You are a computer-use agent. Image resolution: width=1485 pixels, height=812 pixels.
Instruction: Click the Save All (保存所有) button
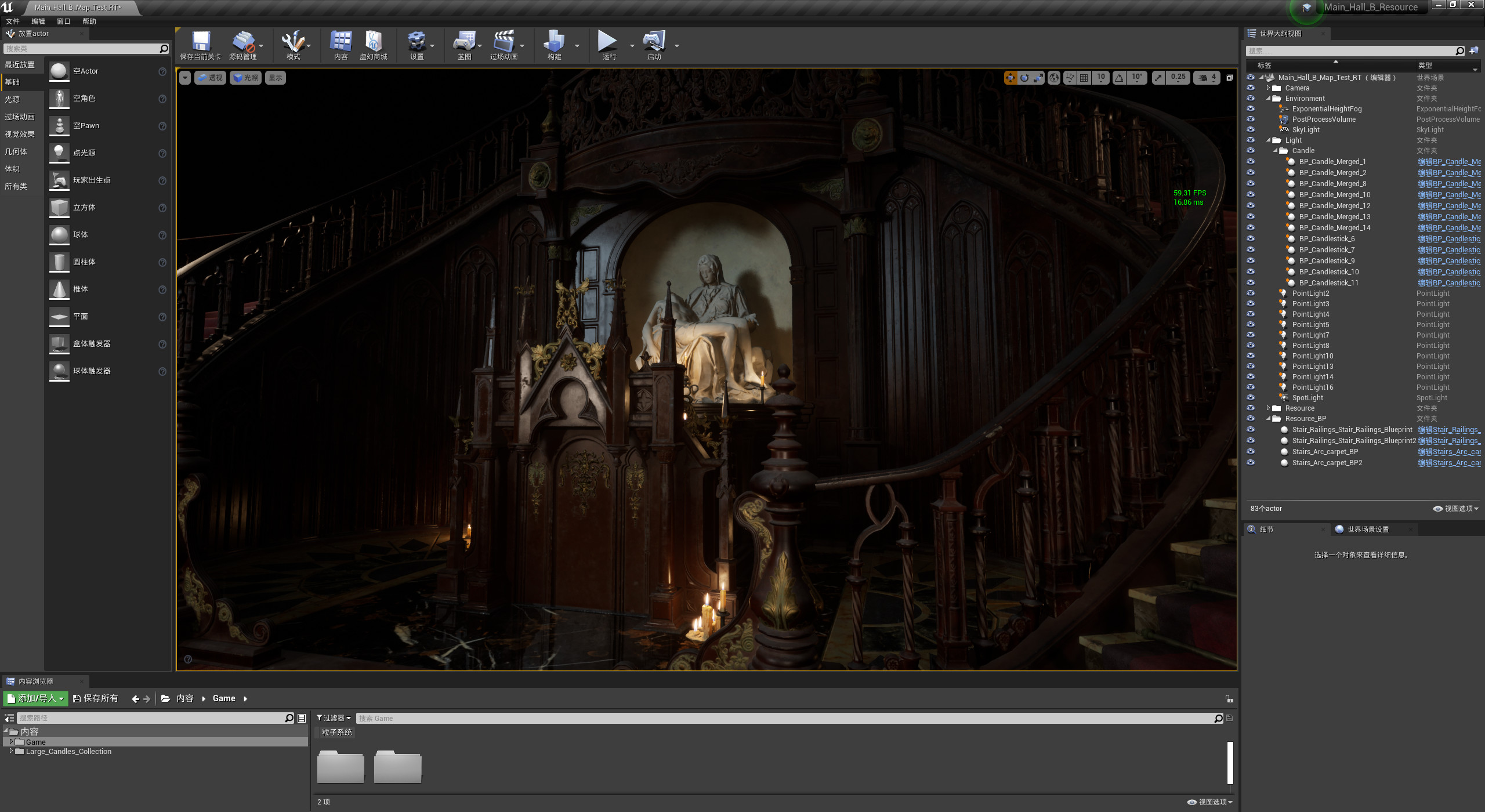pyautogui.click(x=96, y=699)
